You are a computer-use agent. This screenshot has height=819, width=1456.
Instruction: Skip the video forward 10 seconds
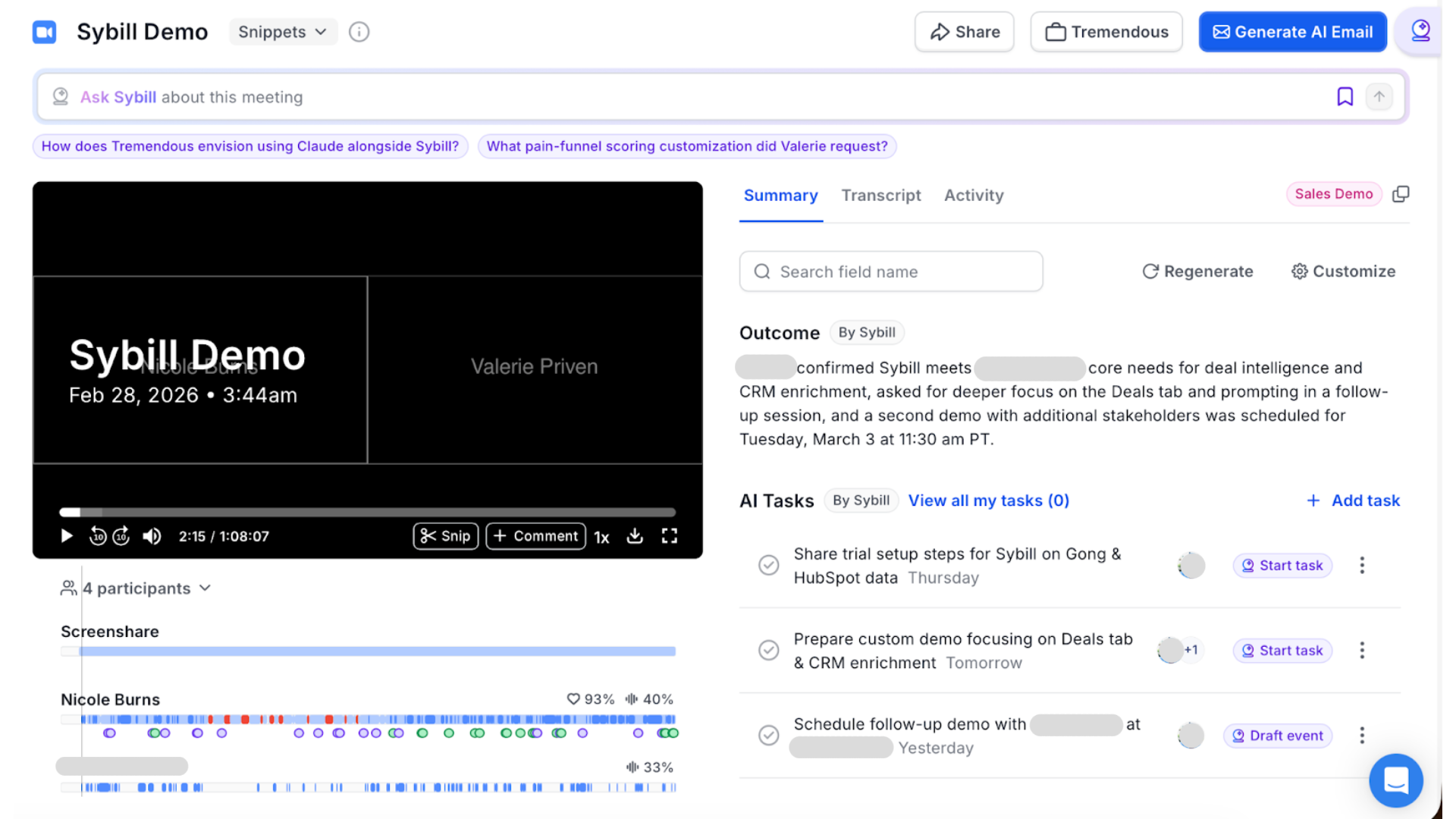coord(121,536)
